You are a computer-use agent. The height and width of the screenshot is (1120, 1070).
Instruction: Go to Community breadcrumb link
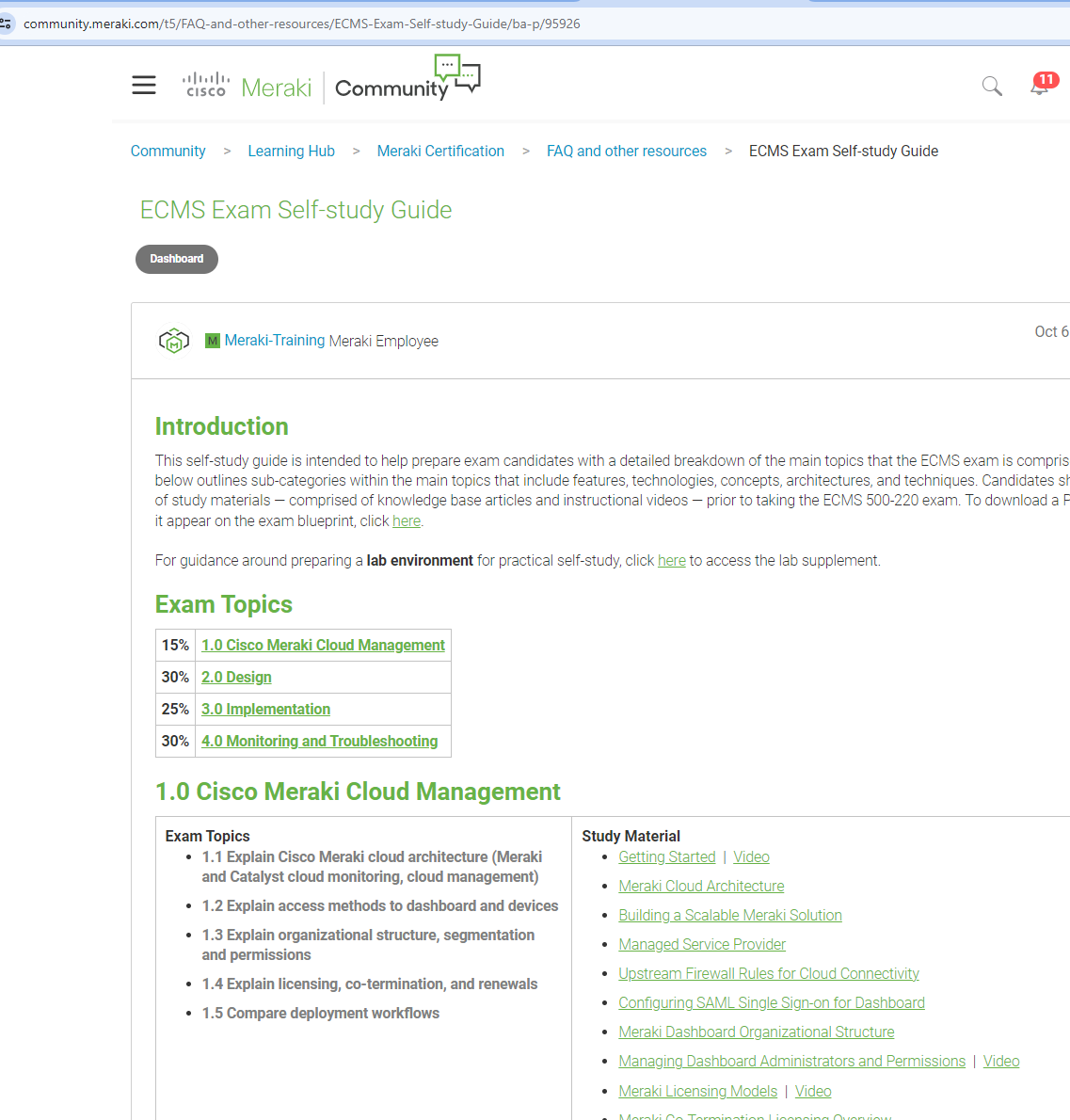pos(168,151)
